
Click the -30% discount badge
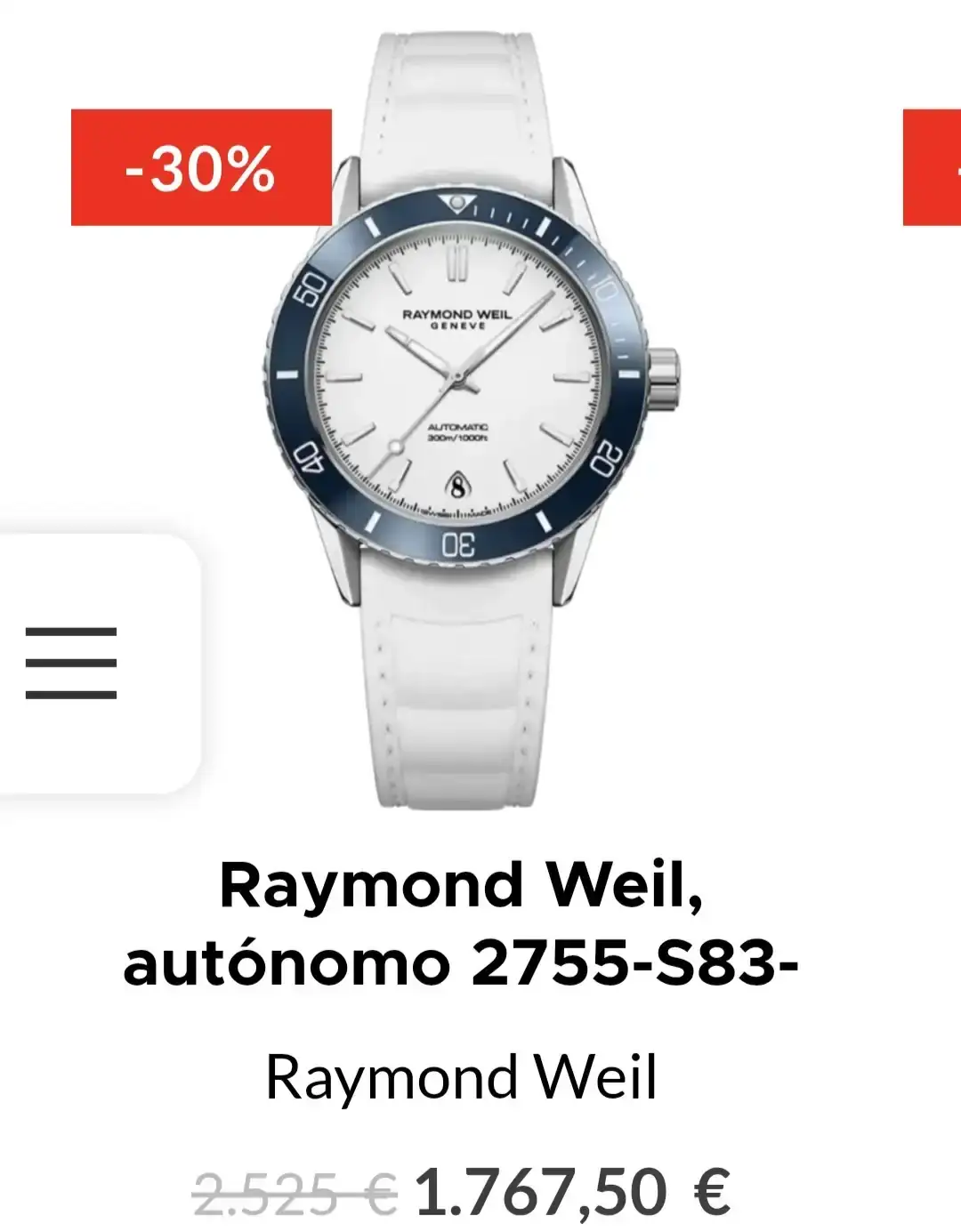pos(201,167)
